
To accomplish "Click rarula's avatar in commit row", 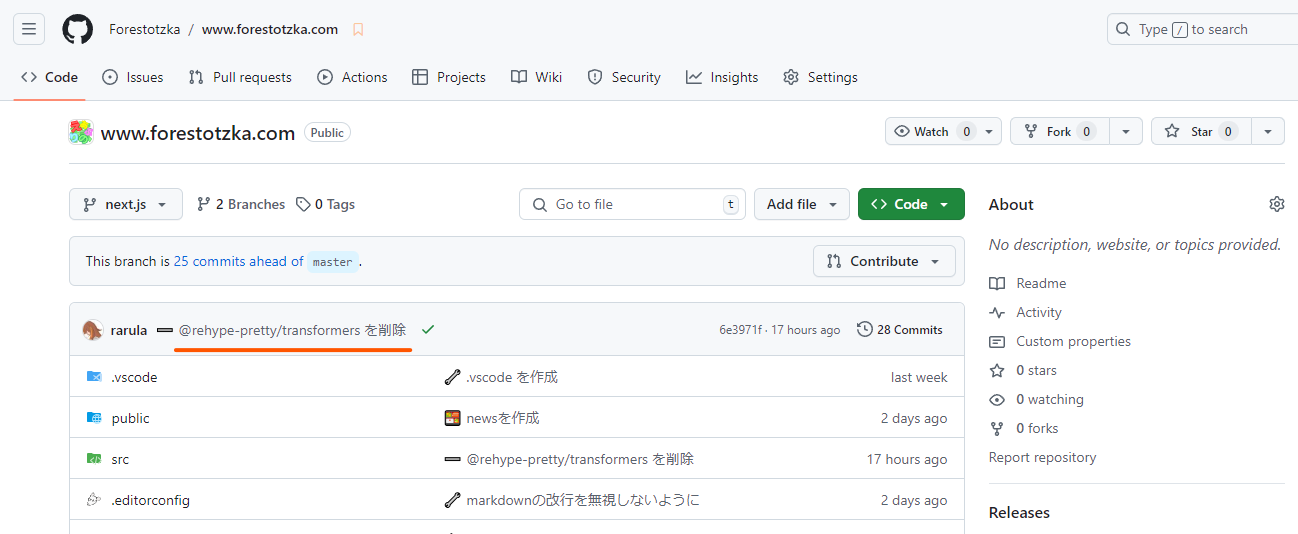I will tap(93, 330).
